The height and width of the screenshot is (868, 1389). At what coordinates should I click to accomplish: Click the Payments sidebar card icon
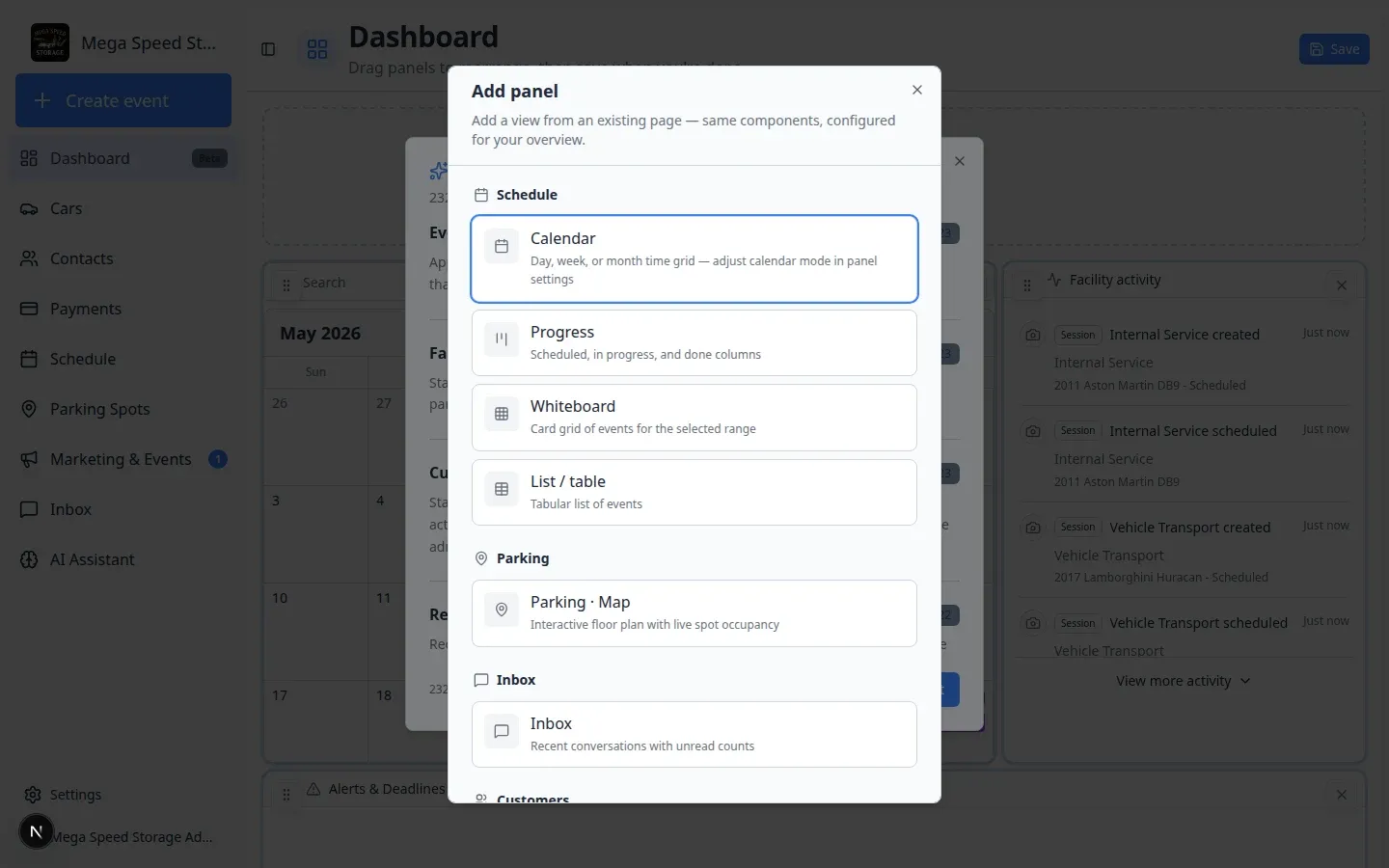pyautogui.click(x=30, y=309)
